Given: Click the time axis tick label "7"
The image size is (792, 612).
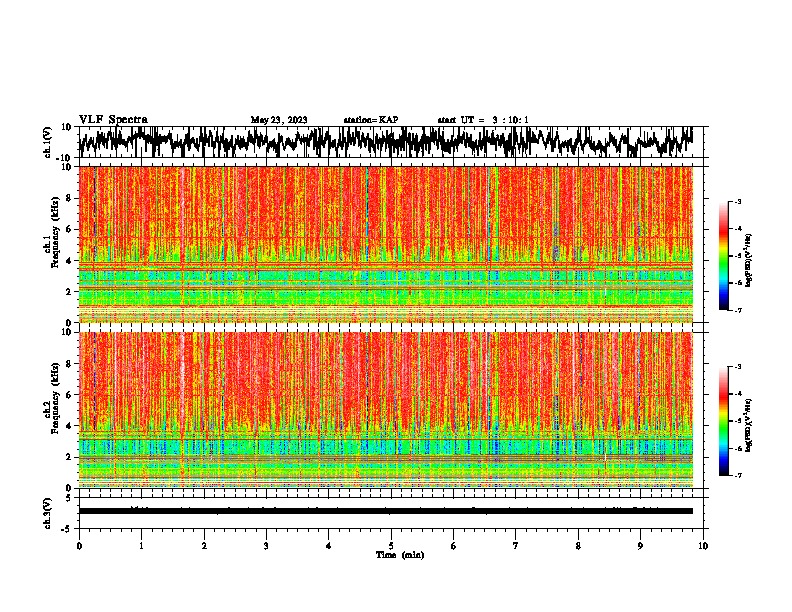Looking at the screenshot, I should point(516,546).
